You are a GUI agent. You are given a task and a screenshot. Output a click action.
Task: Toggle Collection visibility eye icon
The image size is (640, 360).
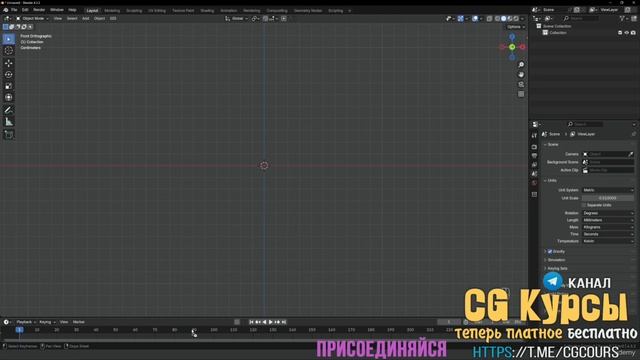(627, 33)
